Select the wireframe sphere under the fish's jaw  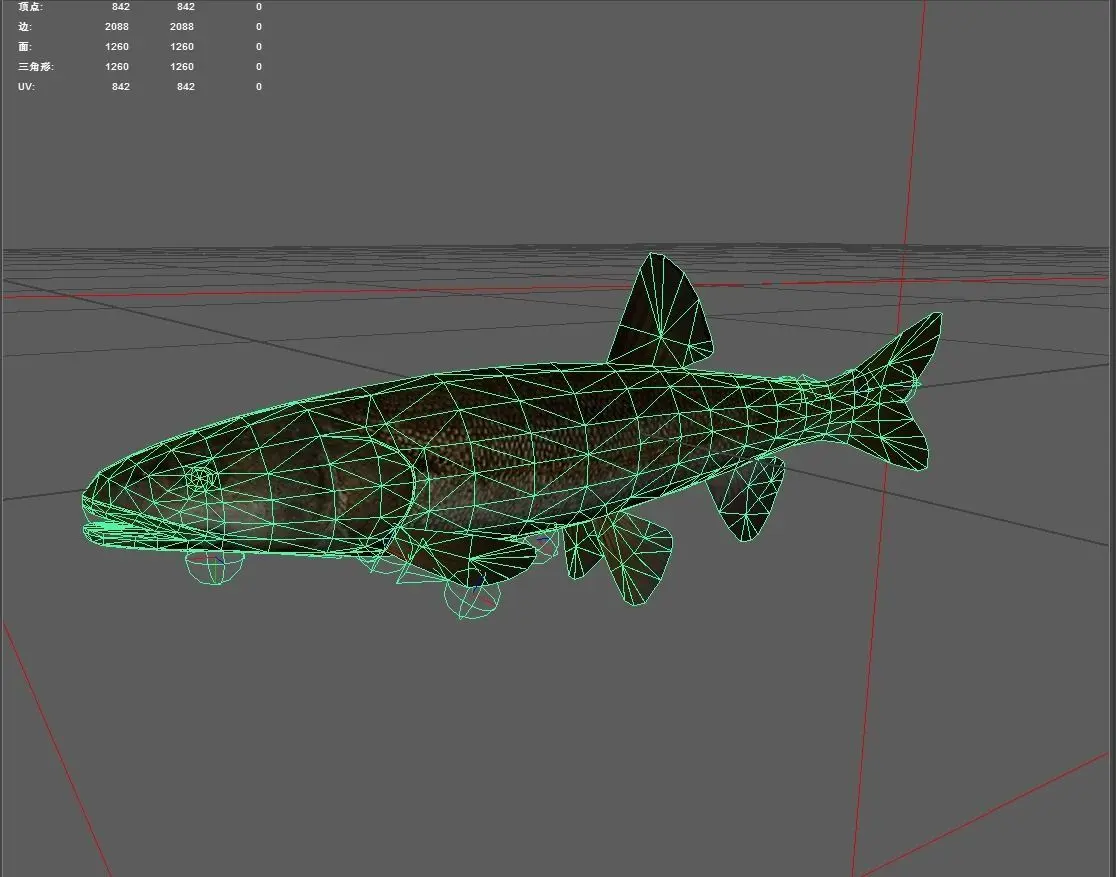tap(214, 567)
